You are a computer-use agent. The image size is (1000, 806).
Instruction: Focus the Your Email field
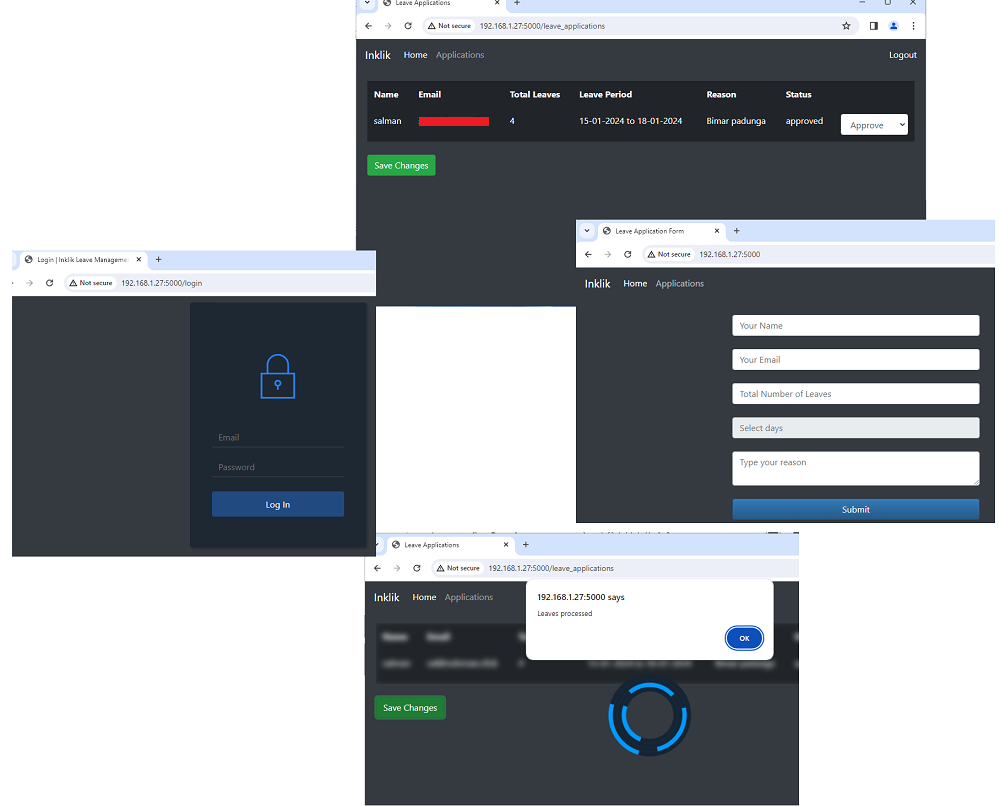click(856, 360)
